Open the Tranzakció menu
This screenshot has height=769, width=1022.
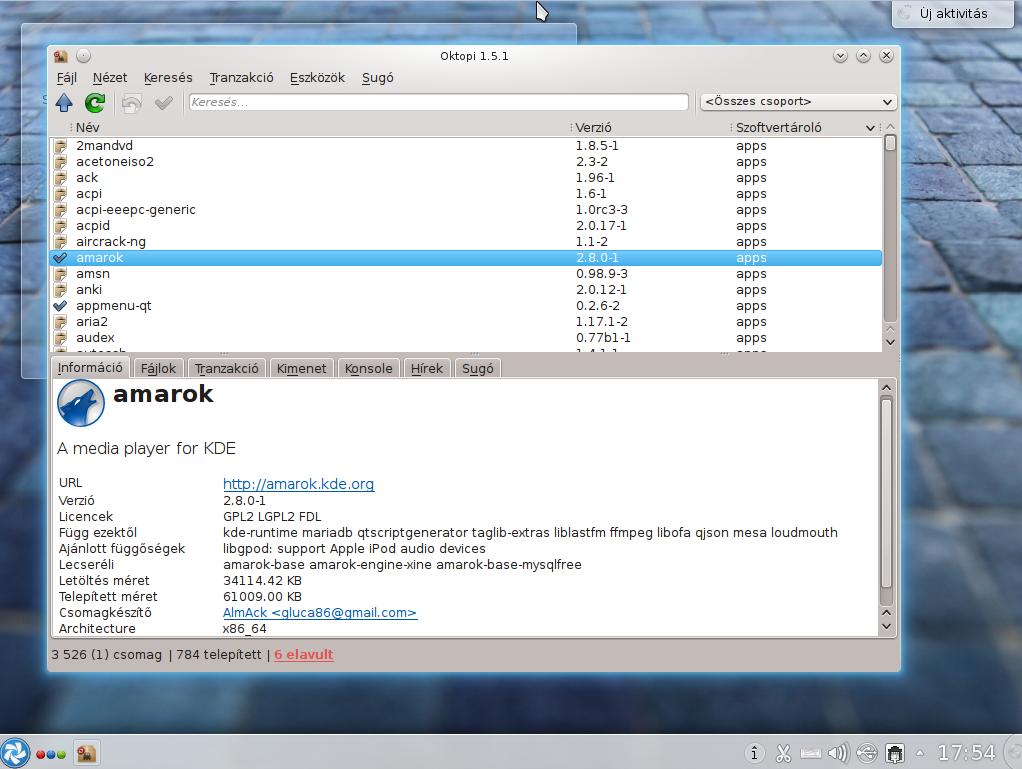coord(241,78)
